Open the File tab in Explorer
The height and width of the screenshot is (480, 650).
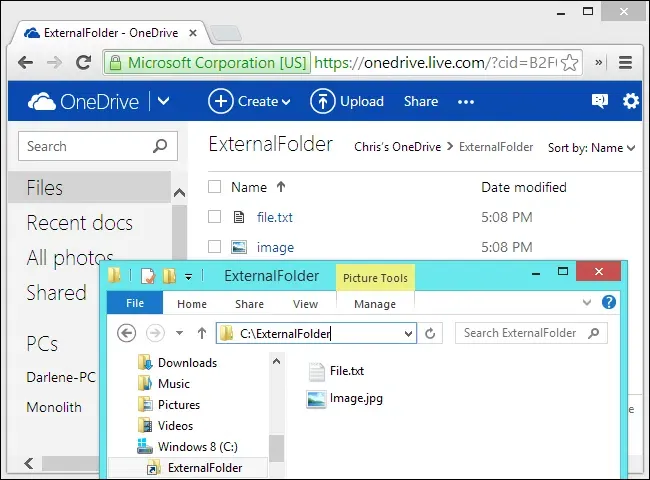click(x=135, y=304)
